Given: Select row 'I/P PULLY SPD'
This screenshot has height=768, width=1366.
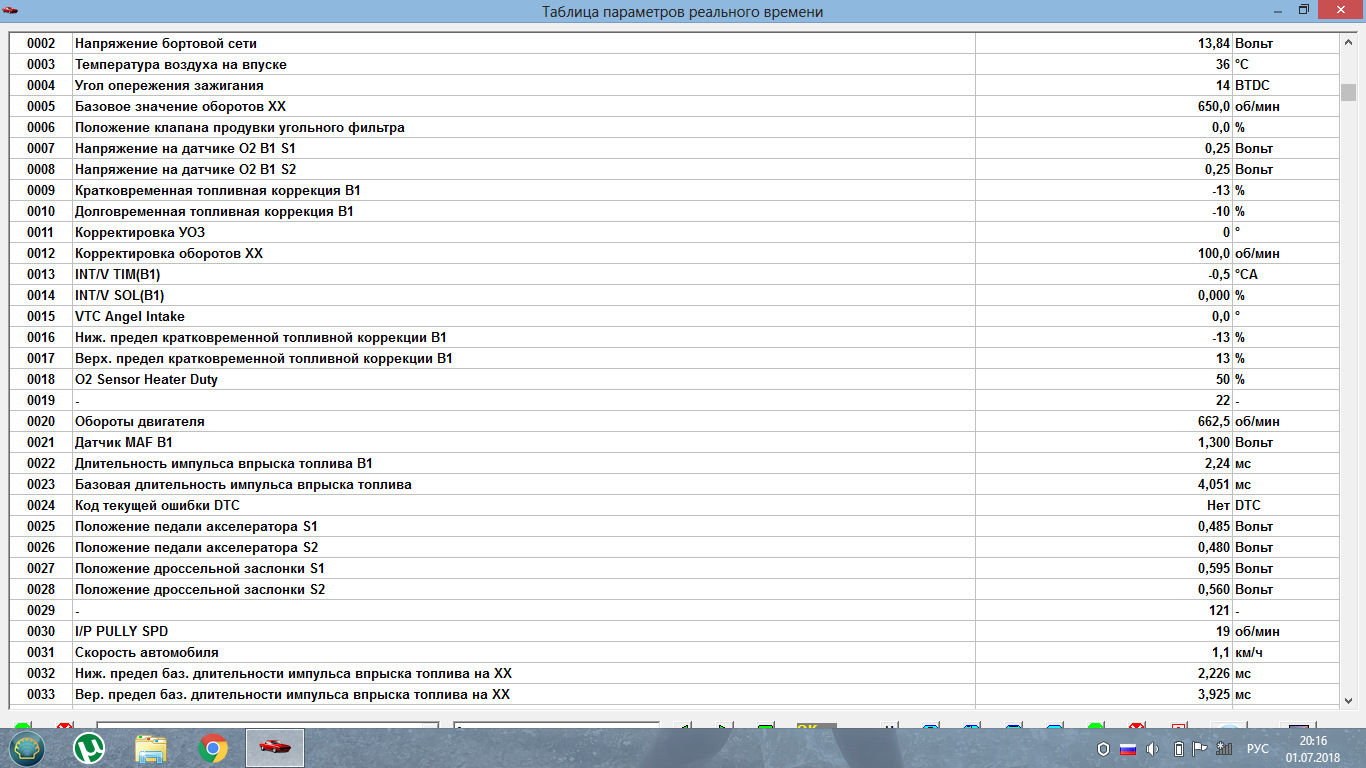Looking at the screenshot, I should (x=674, y=632).
